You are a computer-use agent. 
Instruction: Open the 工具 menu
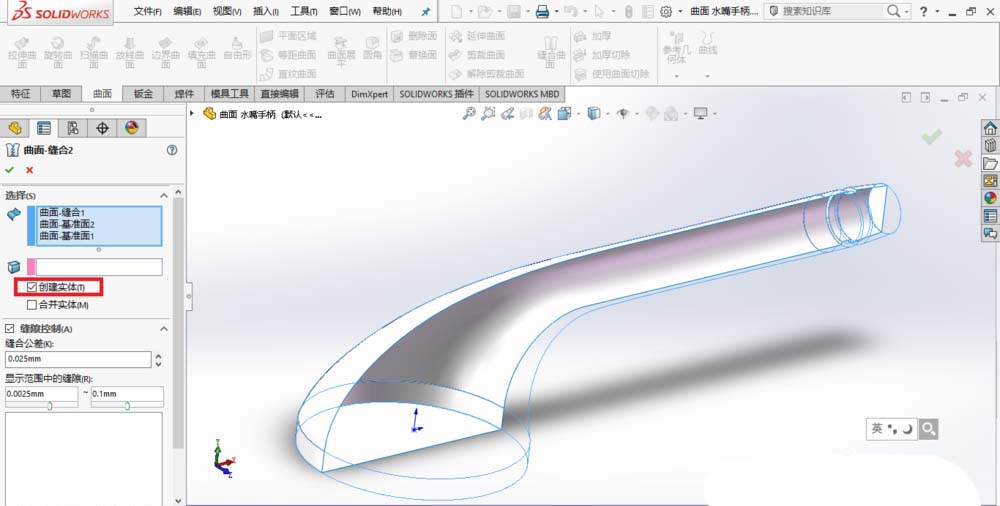pyautogui.click(x=304, y=11)
